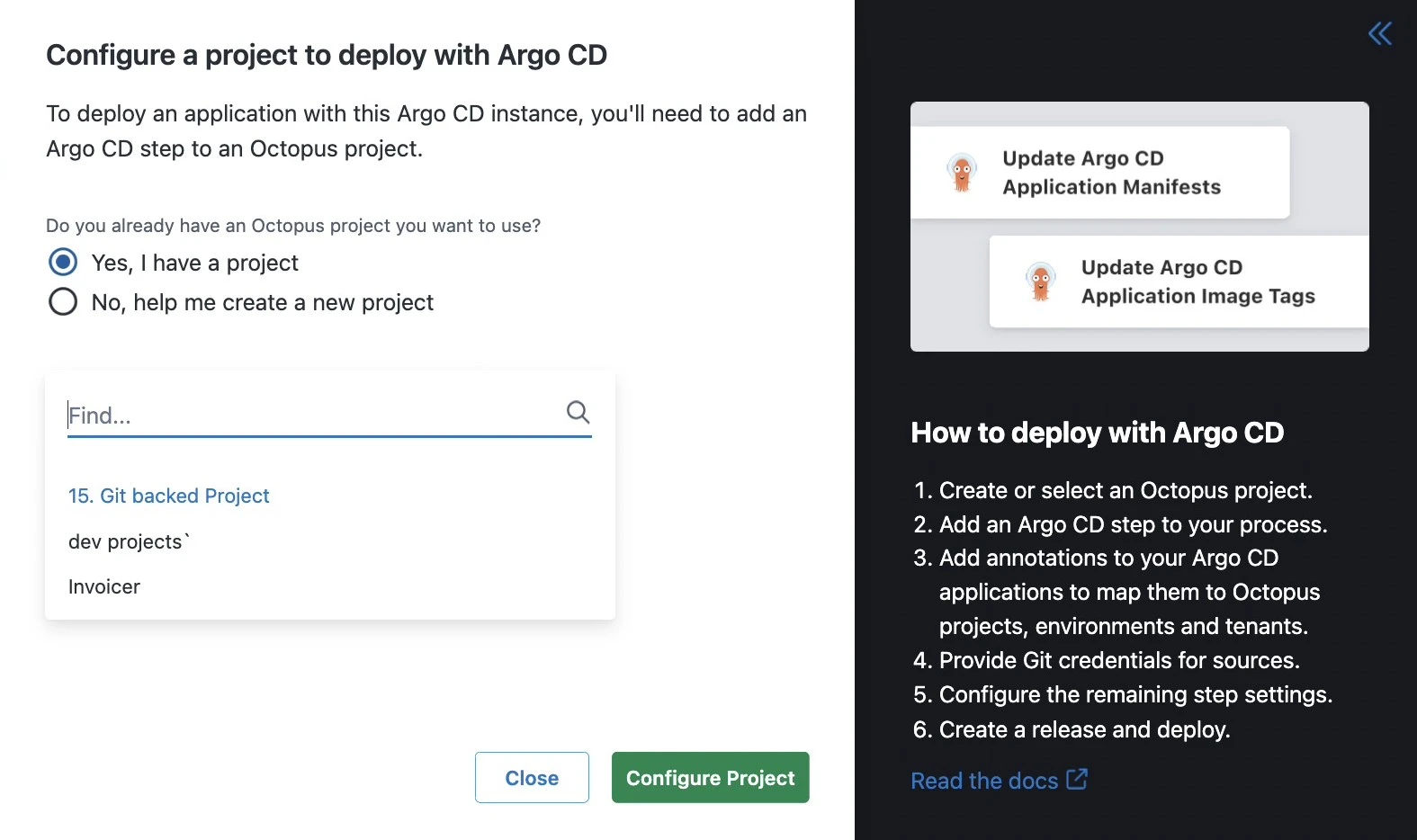Click step "Create a release and deploy"
The height and width of the screenshot is (840, 1417).
(x=1084, y=729)
